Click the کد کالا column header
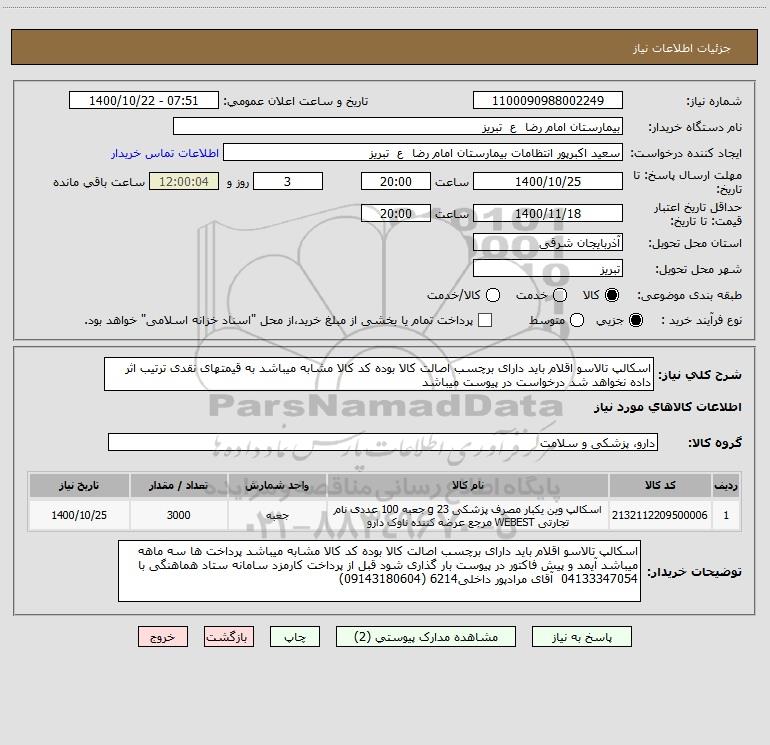770x745 pixels. [660, 485]
